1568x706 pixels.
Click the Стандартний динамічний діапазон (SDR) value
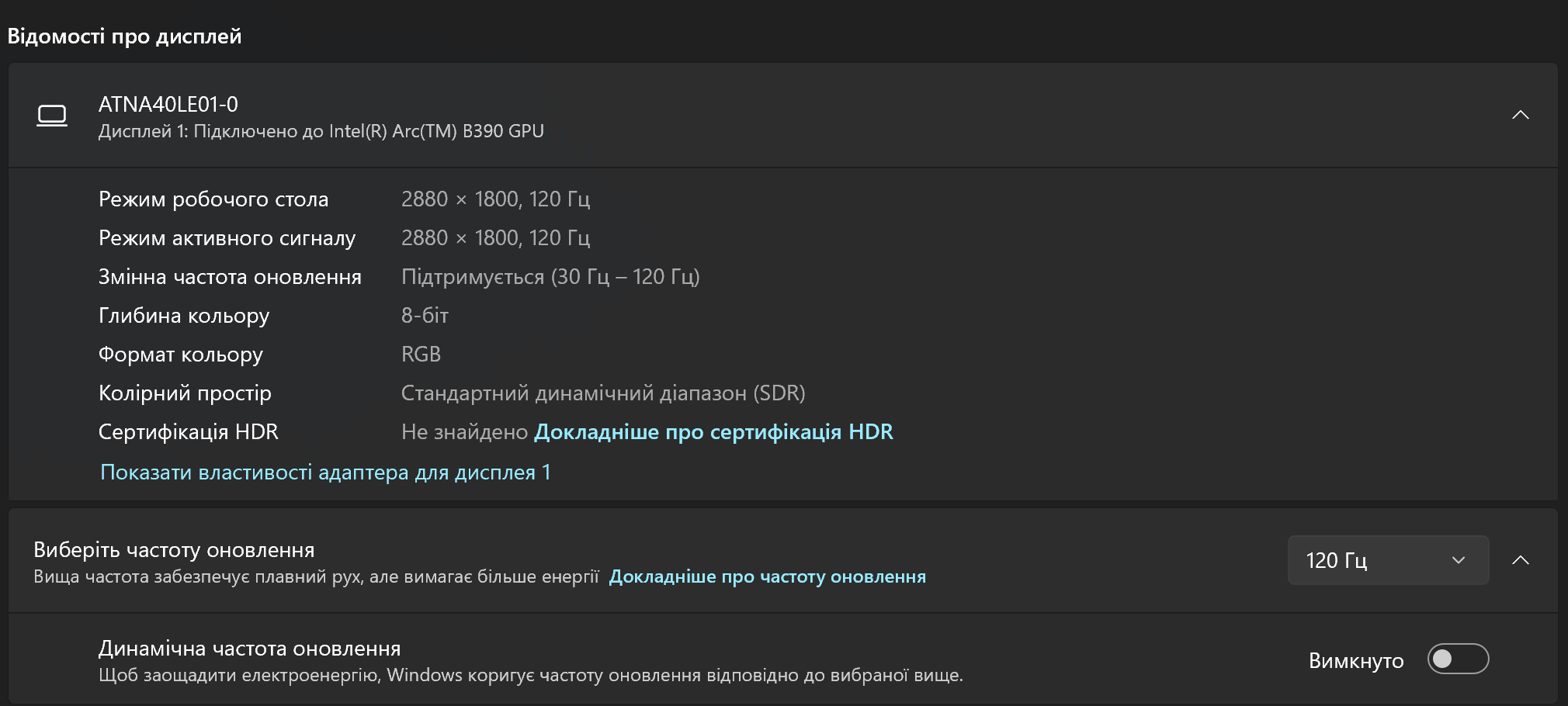(603, 393)
